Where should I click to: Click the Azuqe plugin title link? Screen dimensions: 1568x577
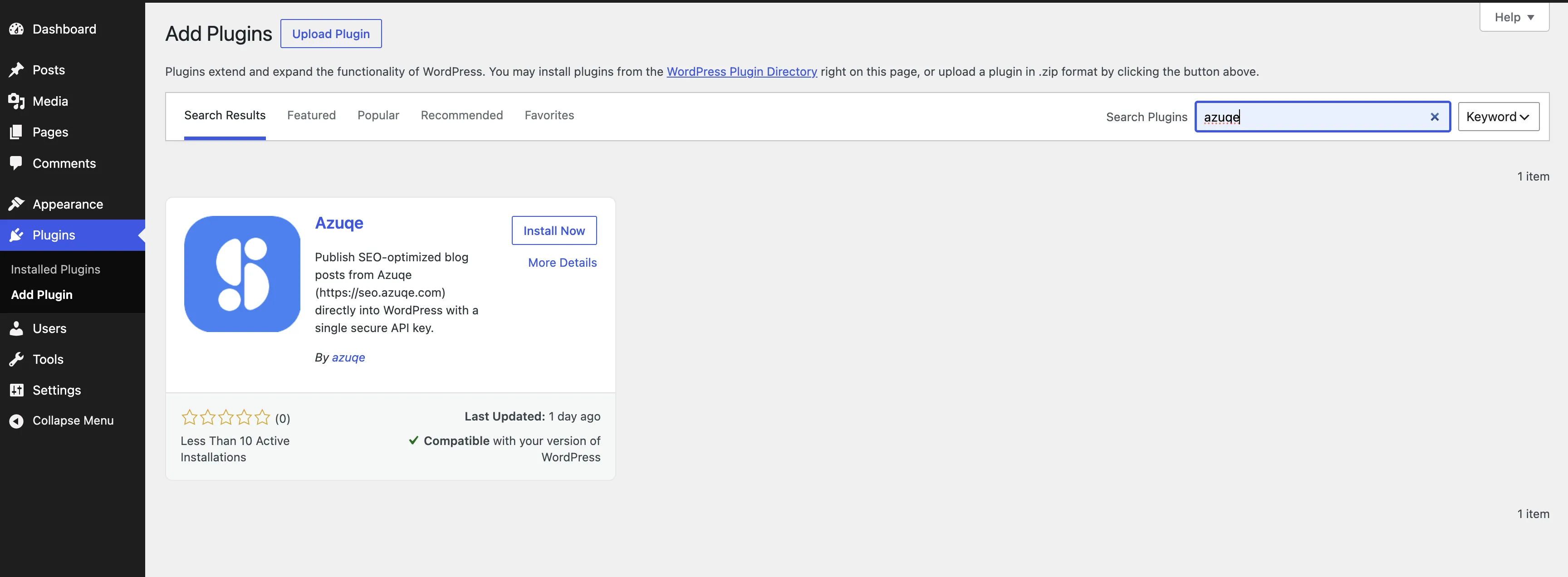point(339,223)
